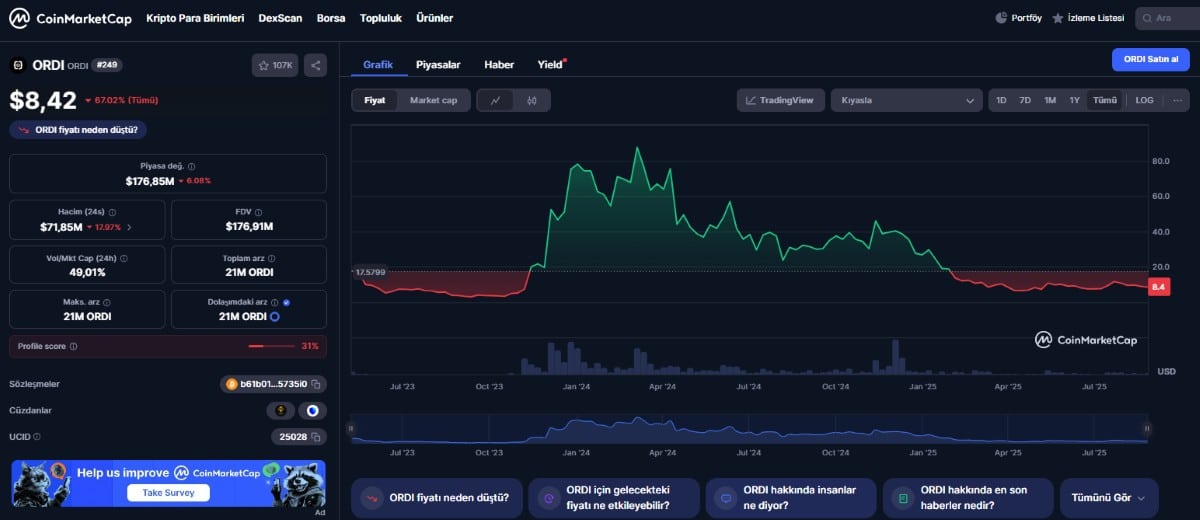Focus the Ara search field
Viewport: 1200px width, 520px height.
[1167, 18]
